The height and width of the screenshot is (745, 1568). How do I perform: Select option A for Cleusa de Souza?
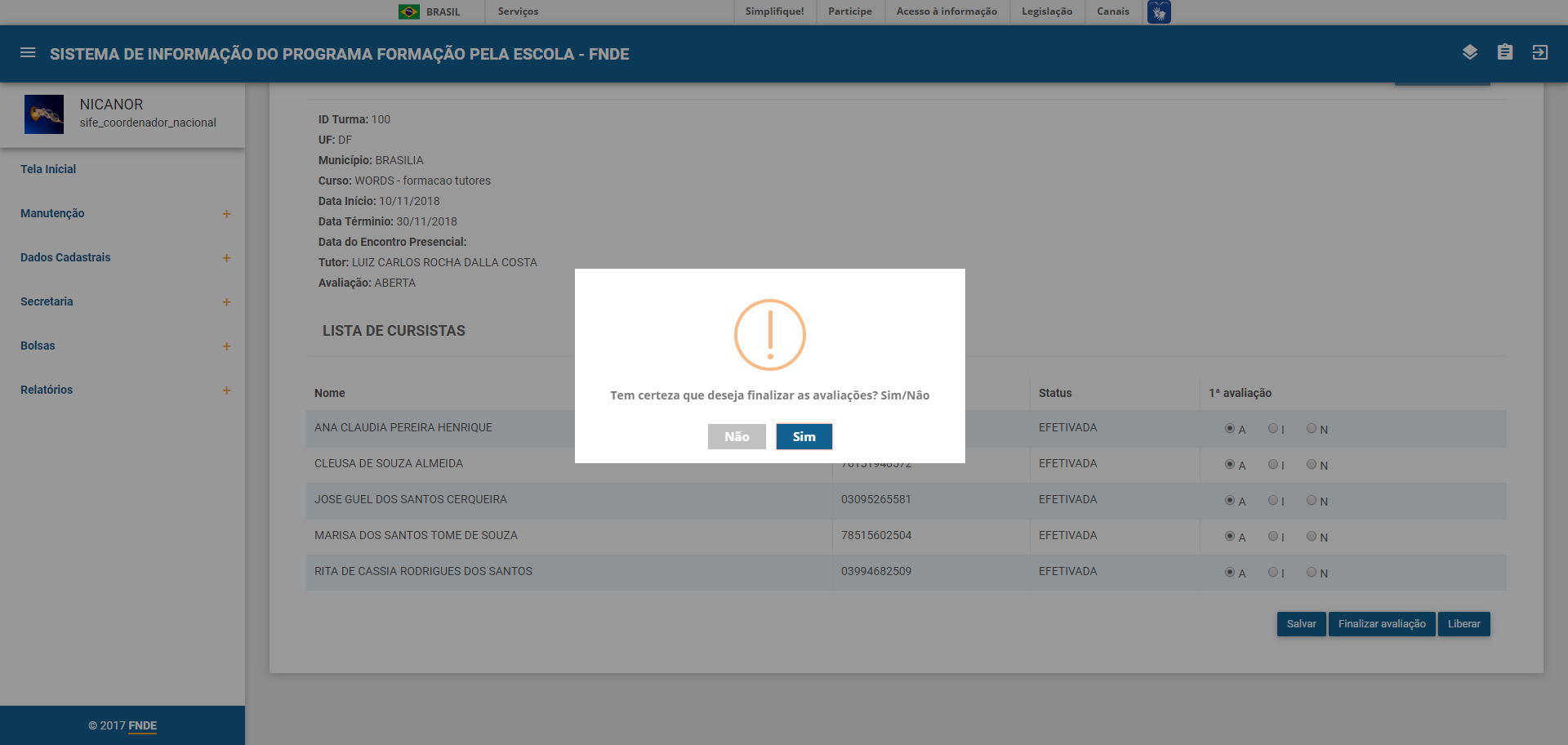1230,464
